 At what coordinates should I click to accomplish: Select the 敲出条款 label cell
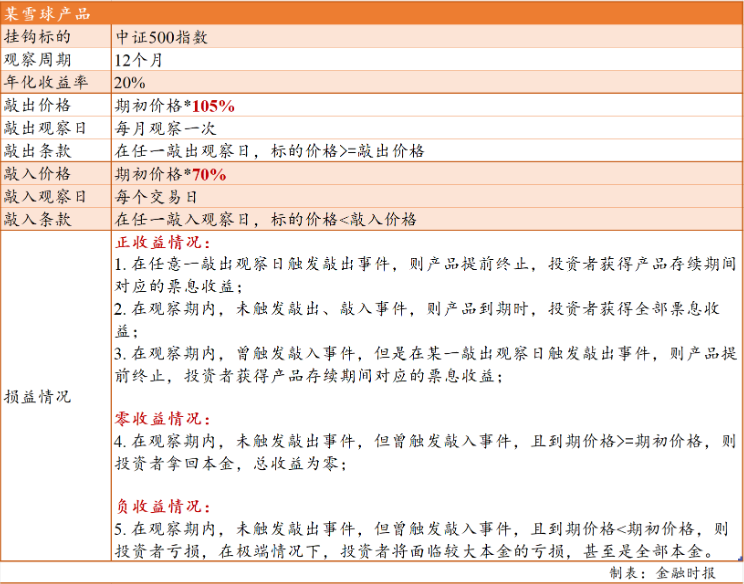coord(56,150)
